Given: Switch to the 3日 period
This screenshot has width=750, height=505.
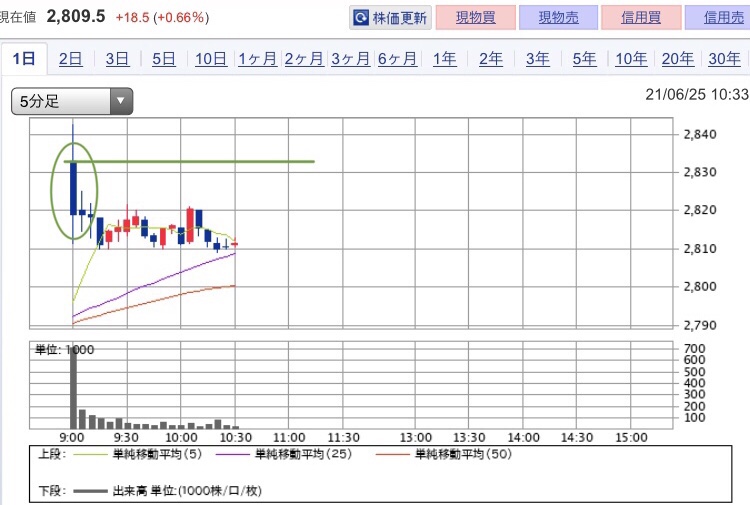Looking at the screenshot, I should click(117, 59).
